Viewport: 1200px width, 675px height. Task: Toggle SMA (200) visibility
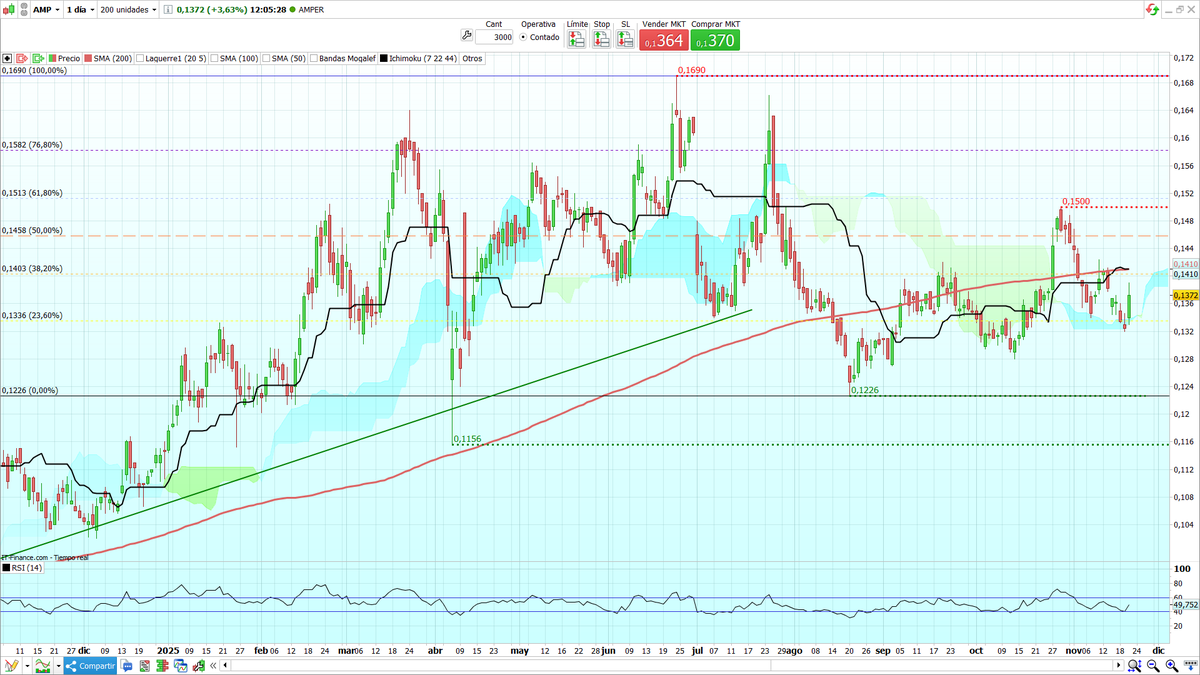107,58
